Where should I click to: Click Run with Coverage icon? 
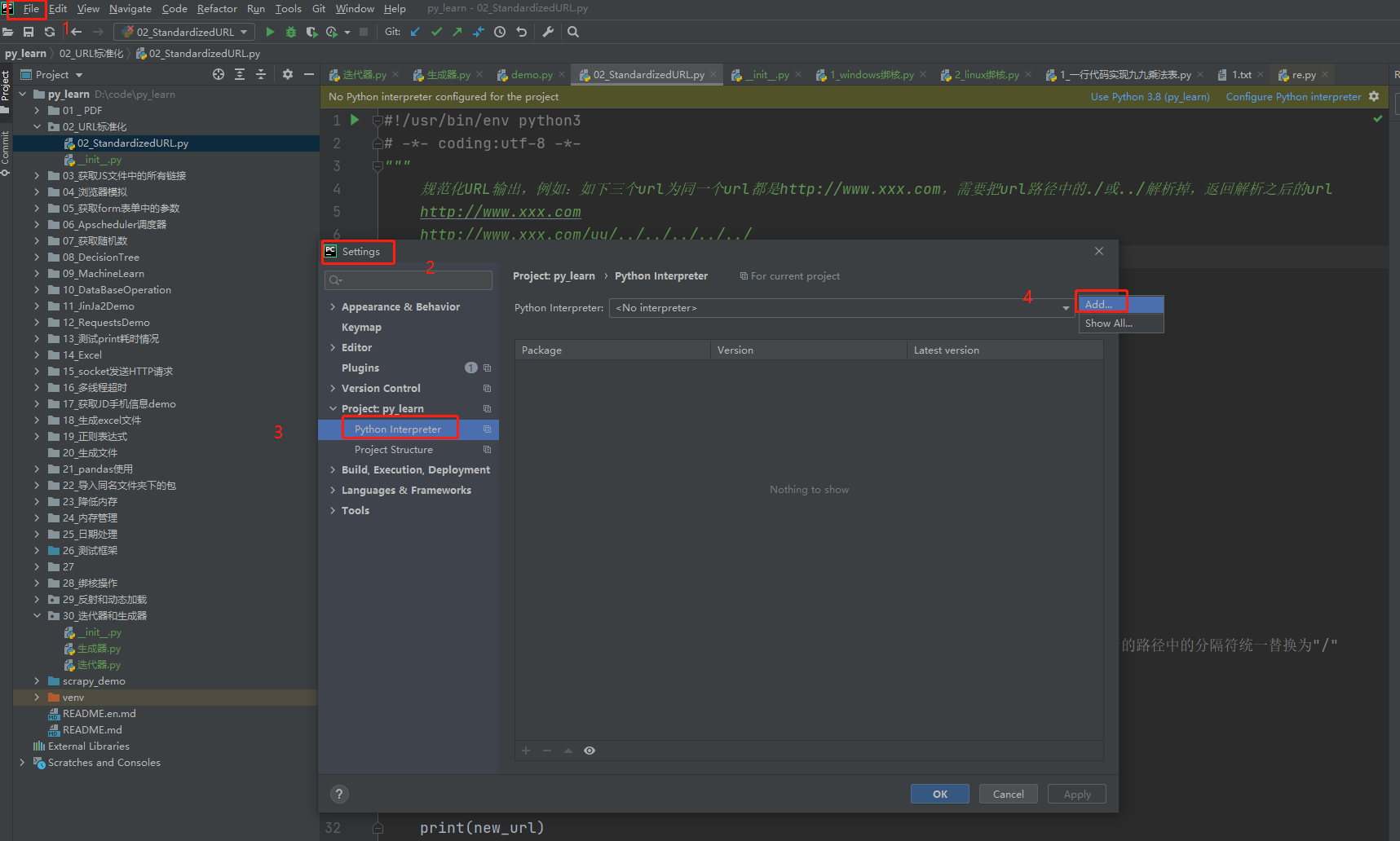pos(311,32)
